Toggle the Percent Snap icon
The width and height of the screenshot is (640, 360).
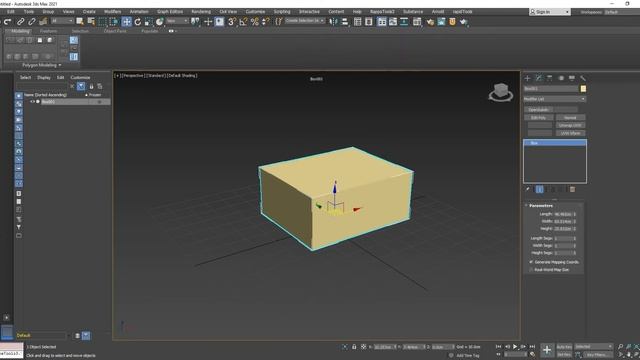255,22
